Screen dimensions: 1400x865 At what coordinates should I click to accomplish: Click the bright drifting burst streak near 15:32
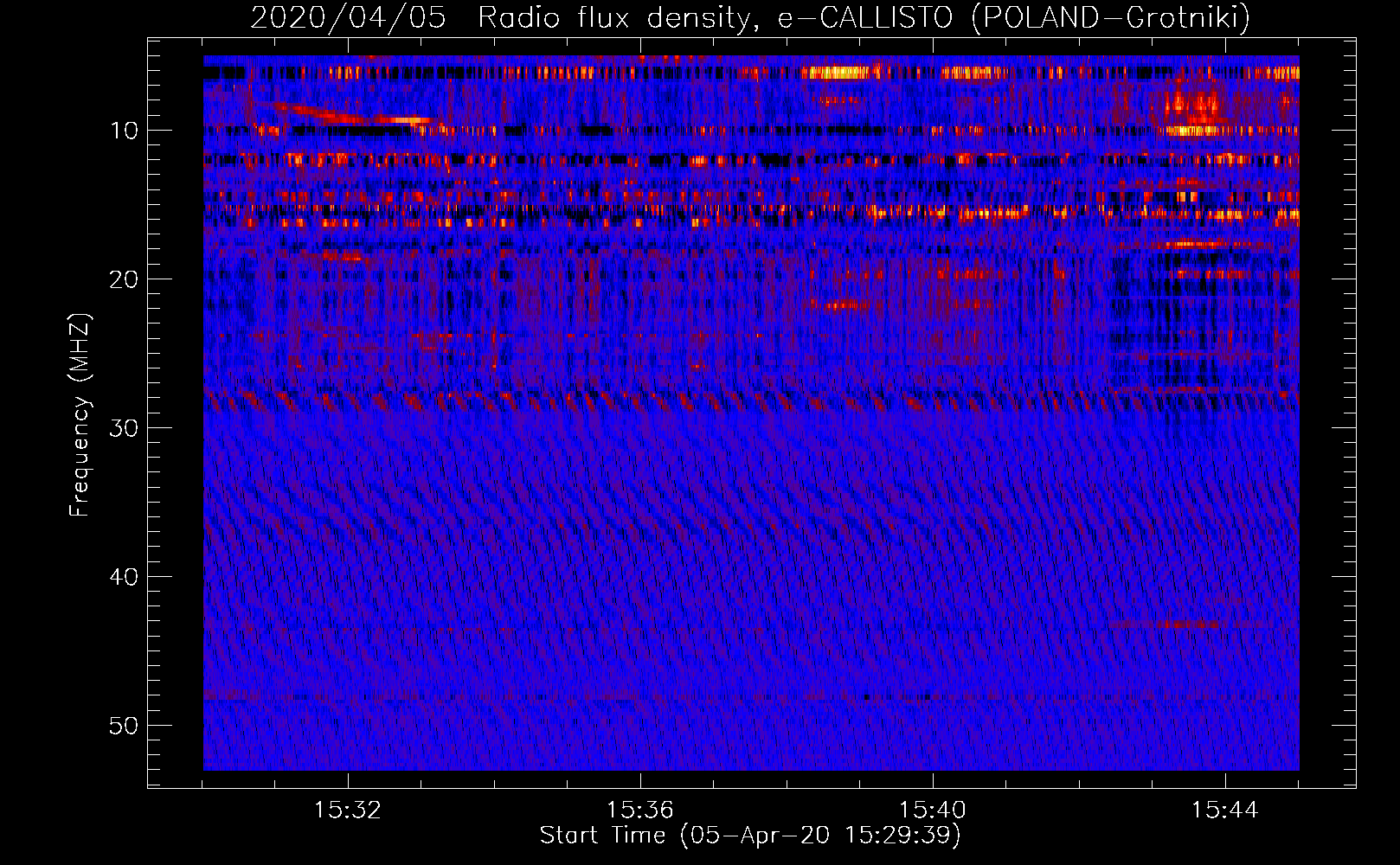coord(350,114)
